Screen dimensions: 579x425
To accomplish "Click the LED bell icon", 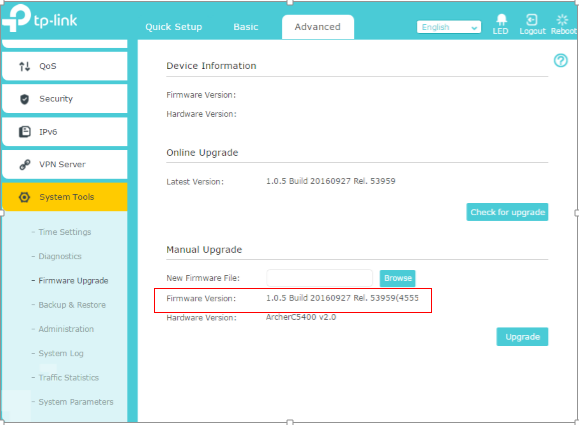I will [x=501, y=20].
